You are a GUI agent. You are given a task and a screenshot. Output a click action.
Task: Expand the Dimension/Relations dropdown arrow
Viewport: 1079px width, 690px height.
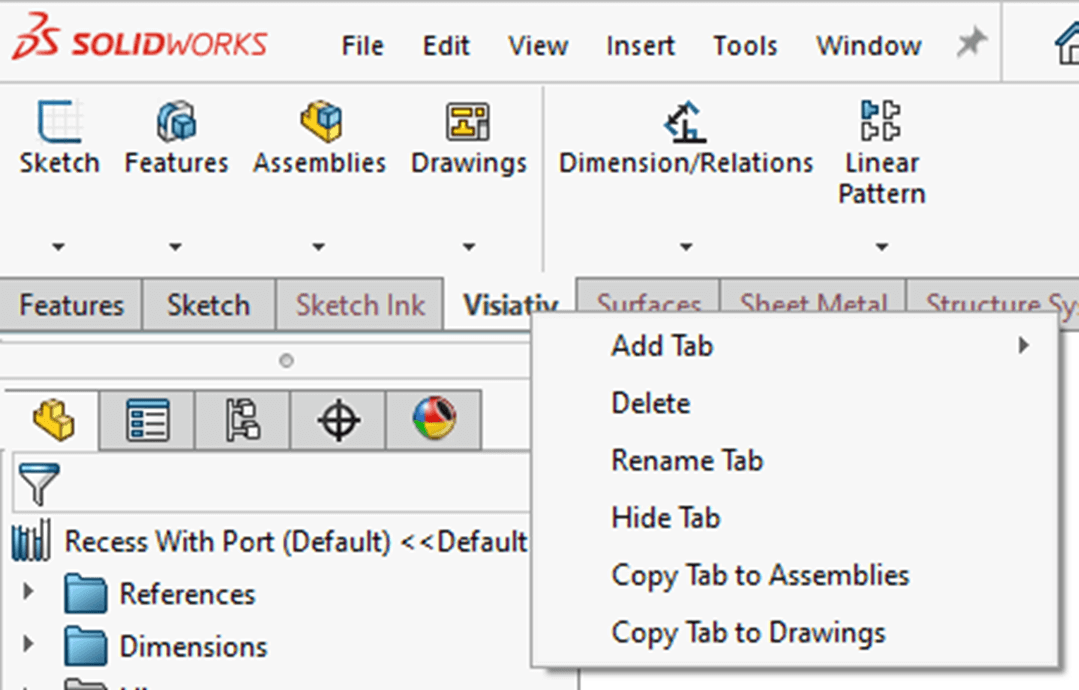tap(686, 246)
